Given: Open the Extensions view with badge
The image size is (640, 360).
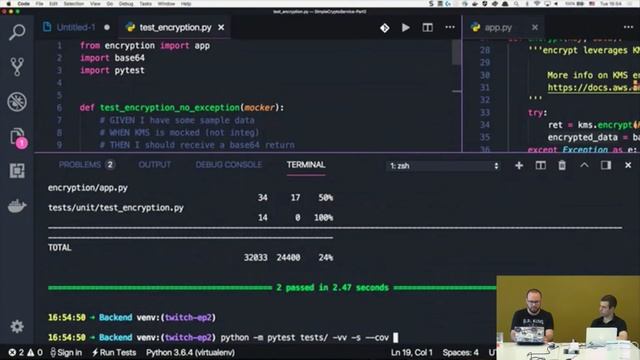Looking at the screenshot, I should coord(18,137).
